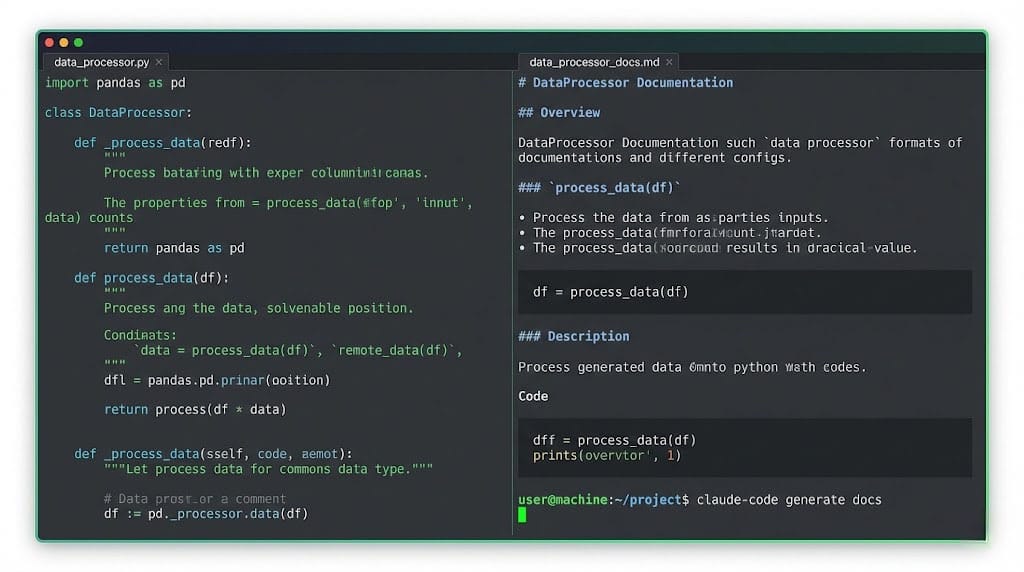The image size is (1024, 572).
Task: Click the red window close button
Action: 49,43
